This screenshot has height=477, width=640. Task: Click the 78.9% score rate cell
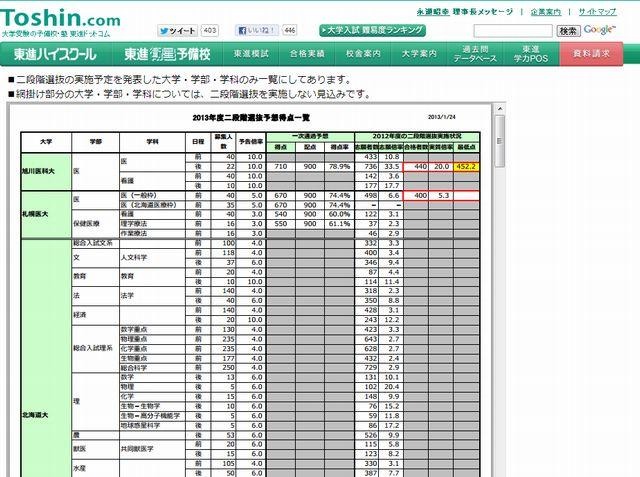coord(340,167)
